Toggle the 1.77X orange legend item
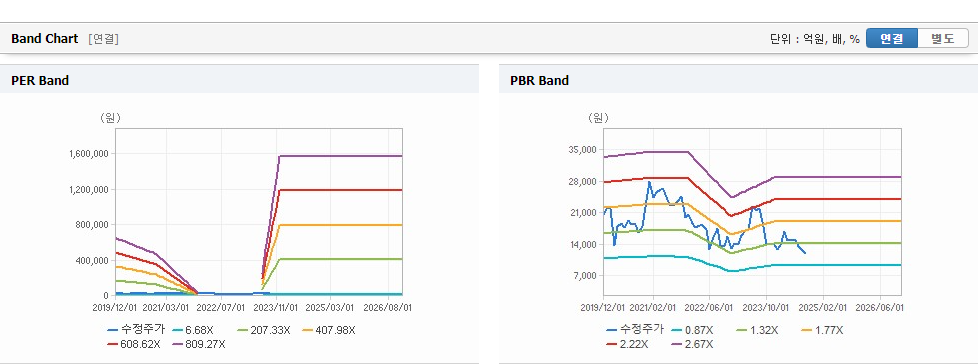The width and height of the screenshot is (978, 364). 821,330
